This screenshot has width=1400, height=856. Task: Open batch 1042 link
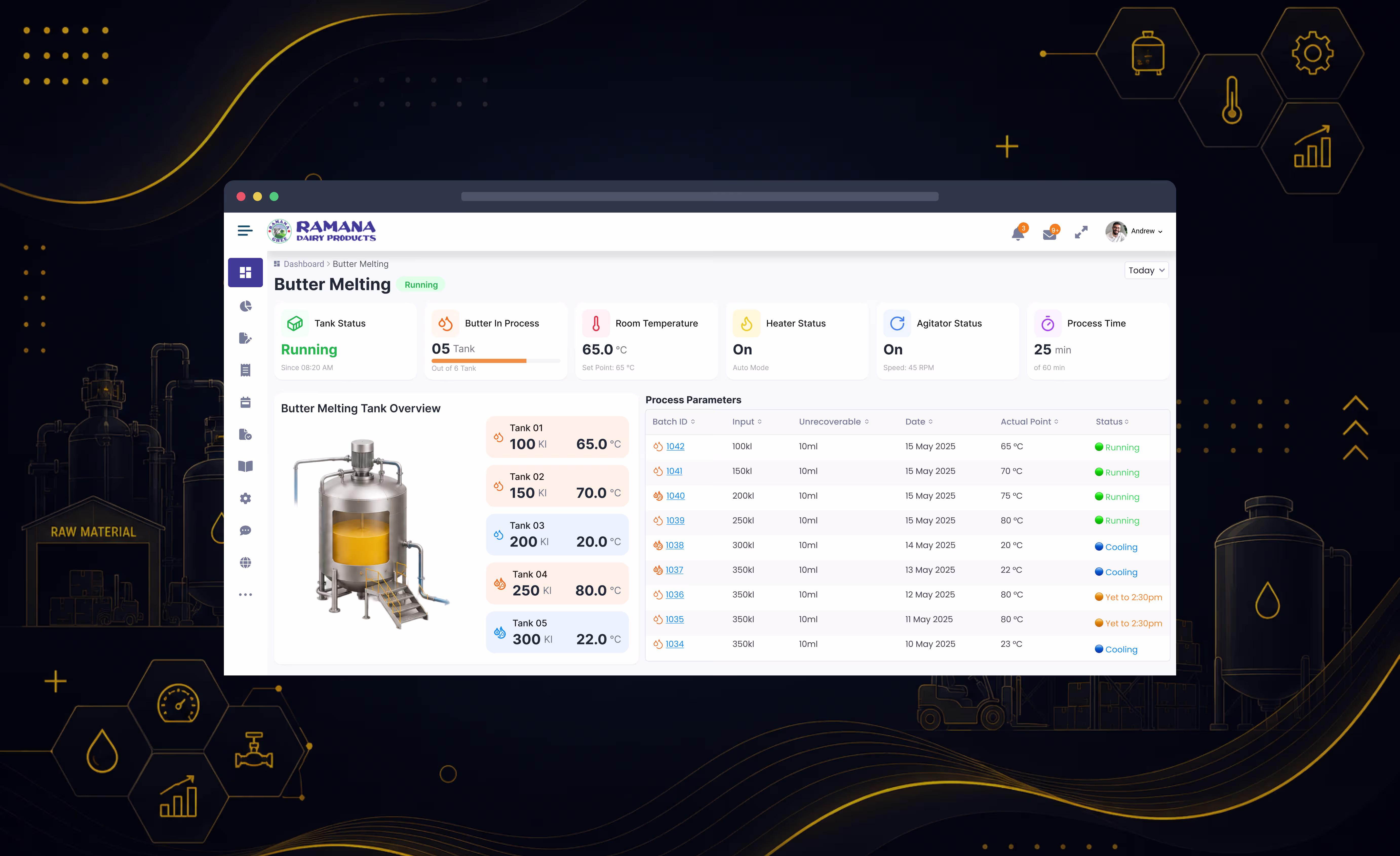point(675,446)
